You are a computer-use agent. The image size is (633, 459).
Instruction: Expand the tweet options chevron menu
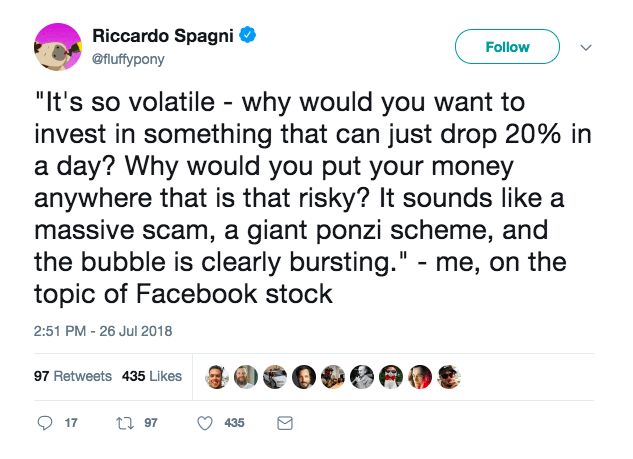point(587,47)
